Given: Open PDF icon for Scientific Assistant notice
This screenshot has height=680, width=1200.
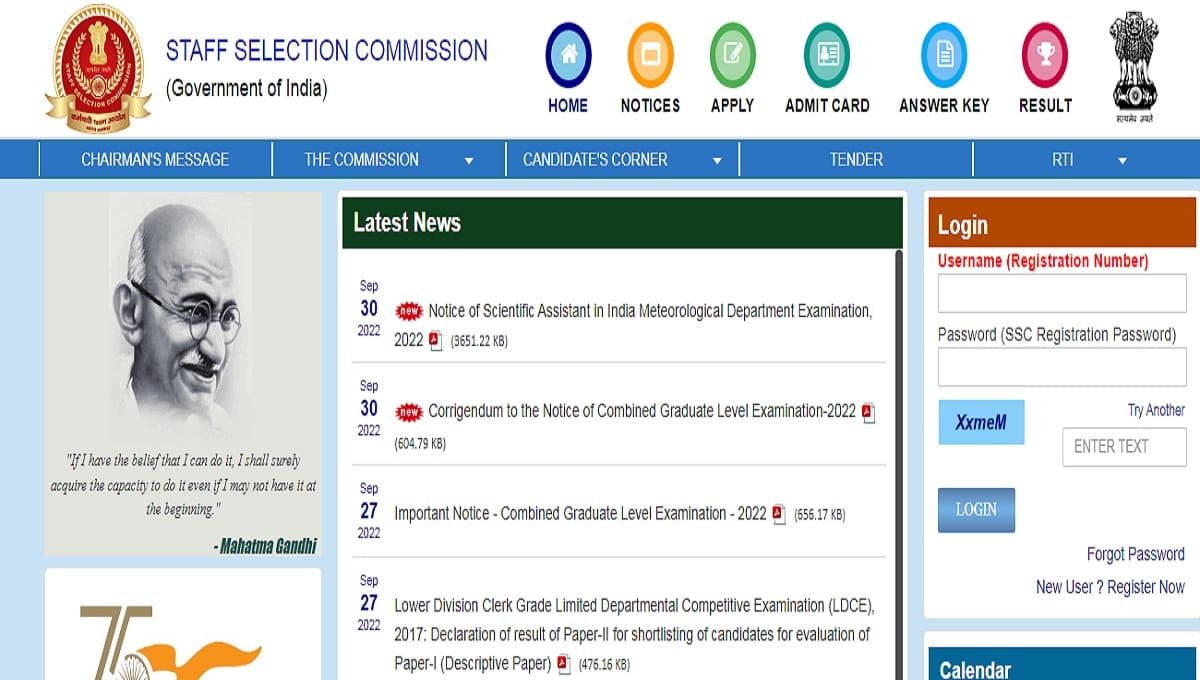Looking at the screenshot, I should [x=435, y=341].
